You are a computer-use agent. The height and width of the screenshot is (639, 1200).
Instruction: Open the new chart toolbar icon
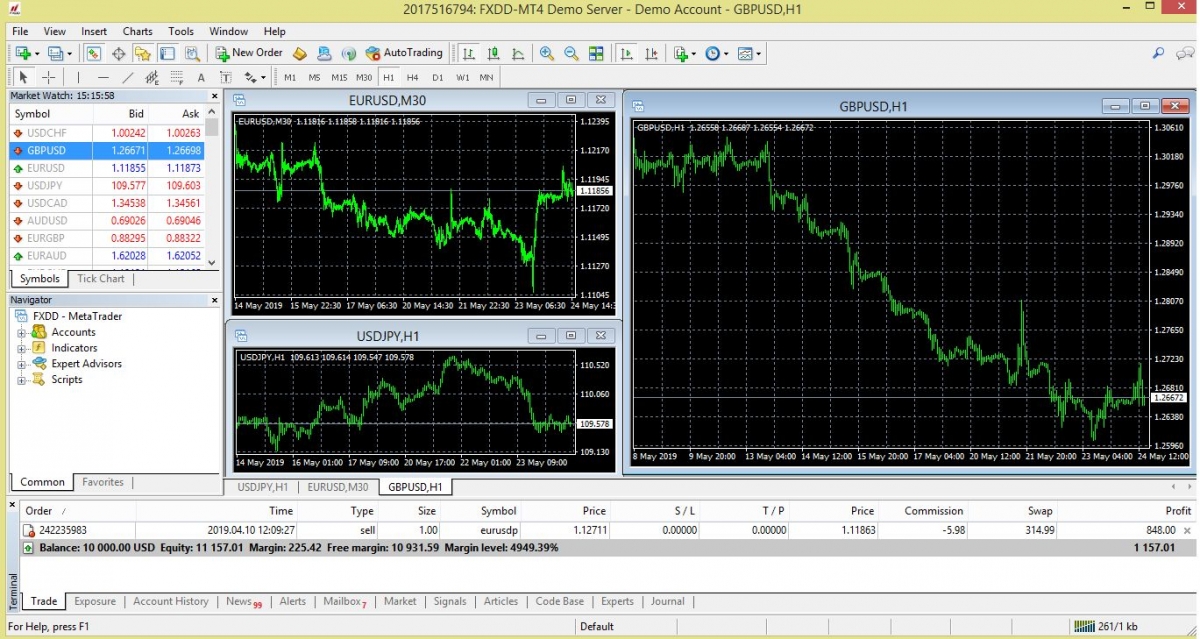pyautogui.click(x=24, y=53)
